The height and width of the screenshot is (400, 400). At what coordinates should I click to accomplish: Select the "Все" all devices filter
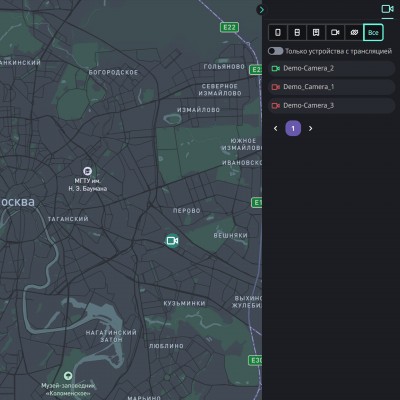pyautogui.click(x=373, y=32)
